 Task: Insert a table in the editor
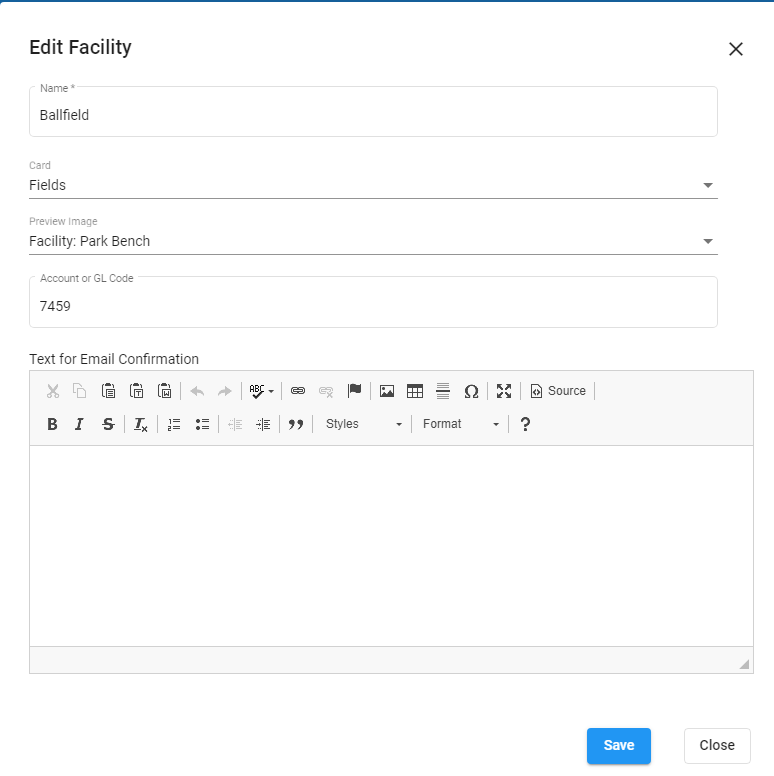point(415,391)
